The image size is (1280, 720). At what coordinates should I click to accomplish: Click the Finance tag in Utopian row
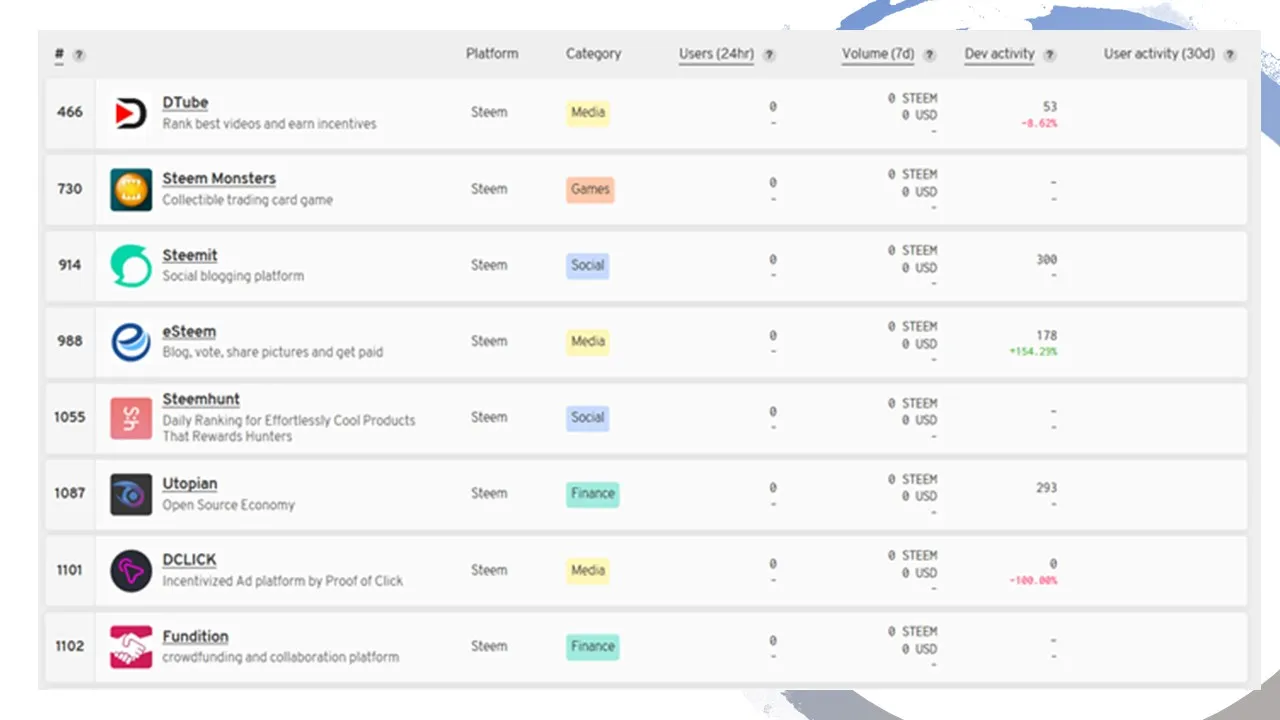point(593,494)
